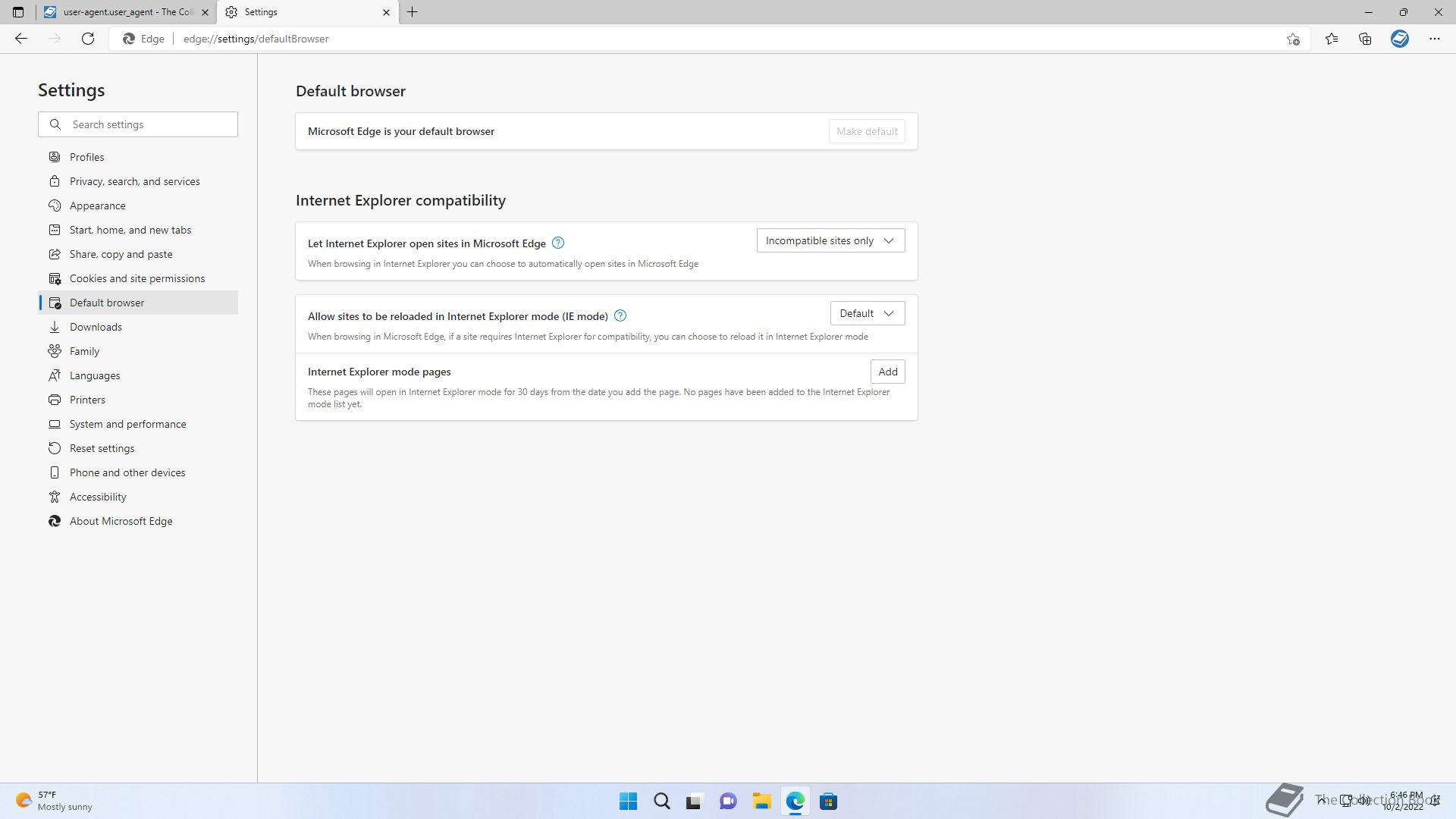Screen dimensions: 1456x819
Task: Open Languages settings
Action: [138, 375]
